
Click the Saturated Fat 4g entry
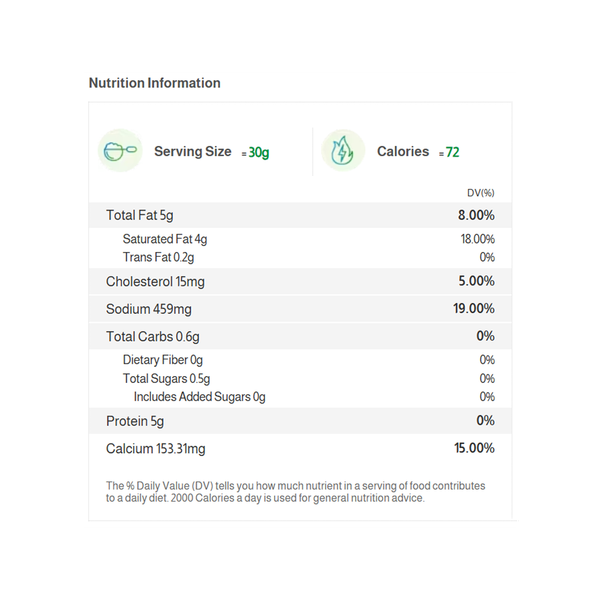coord(165,239)
